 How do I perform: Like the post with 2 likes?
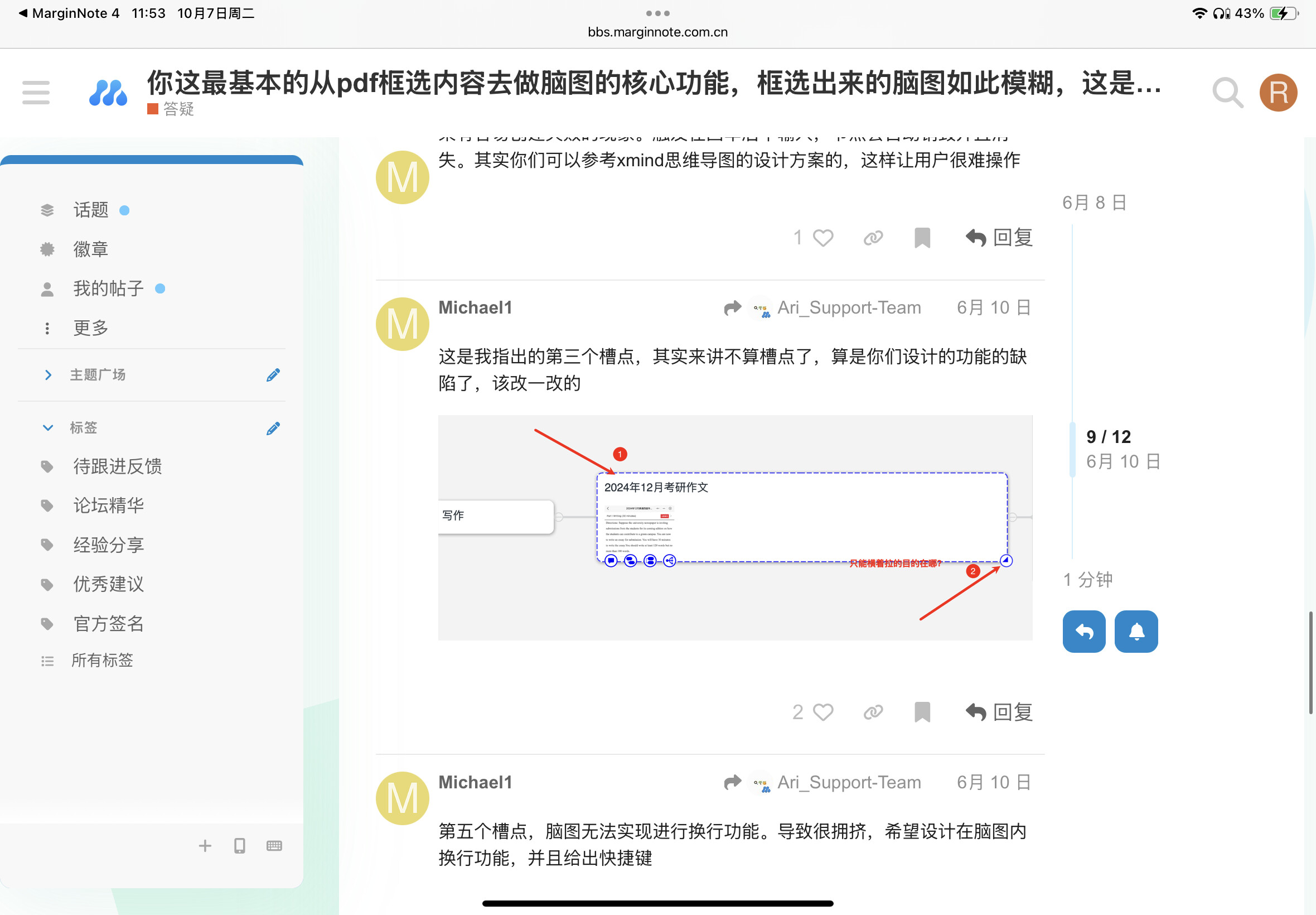[822, 712]
